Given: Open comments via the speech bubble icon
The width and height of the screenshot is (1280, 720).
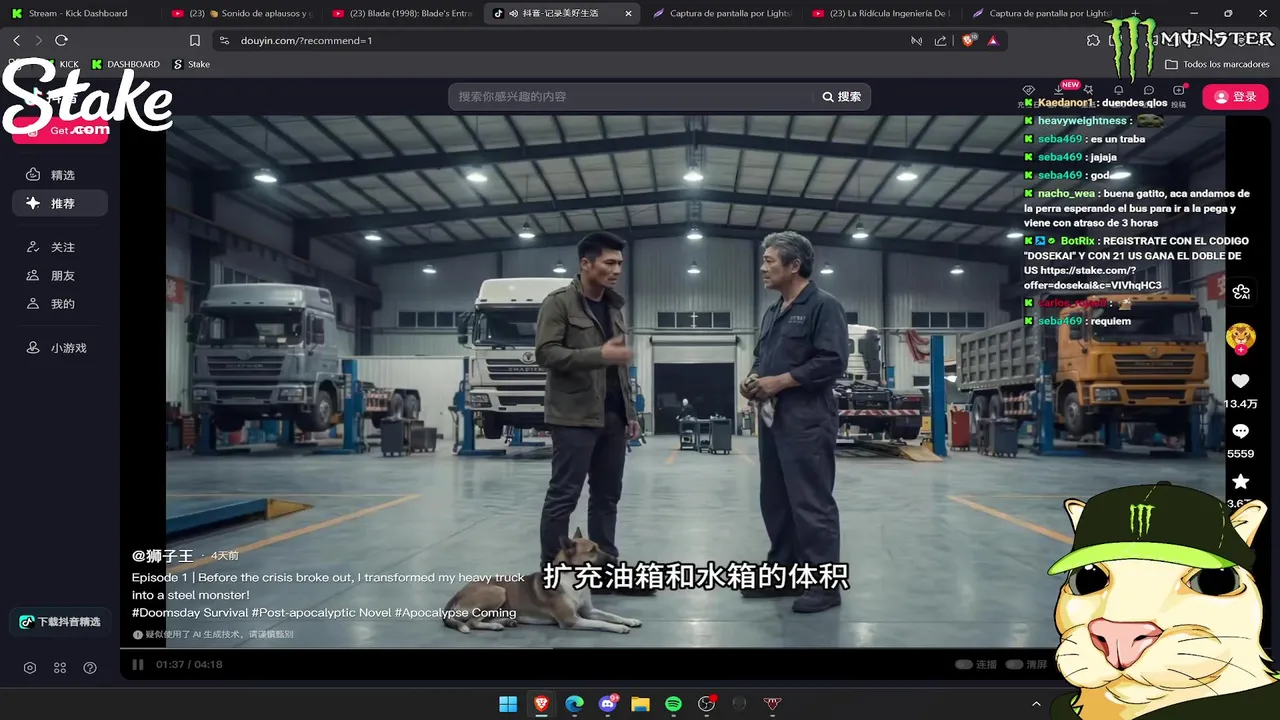Looking at the screenshot, I should coord(1240,431).
